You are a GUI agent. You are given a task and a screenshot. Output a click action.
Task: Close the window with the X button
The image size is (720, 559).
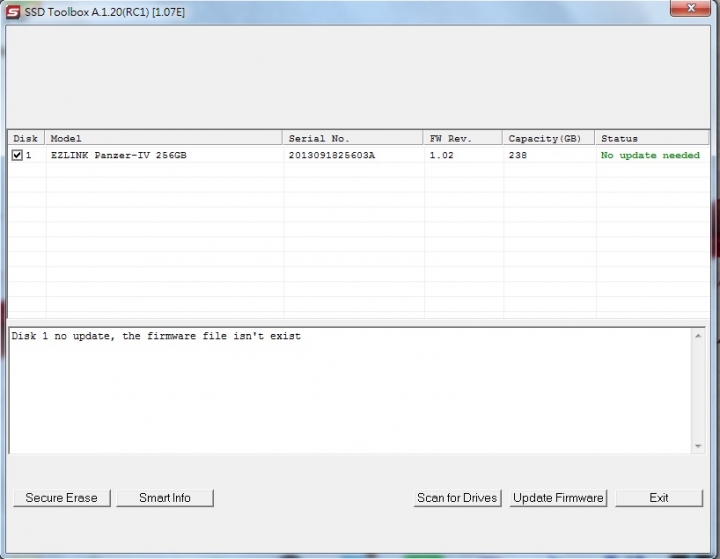pyautogui.click(x=691, y=8)
